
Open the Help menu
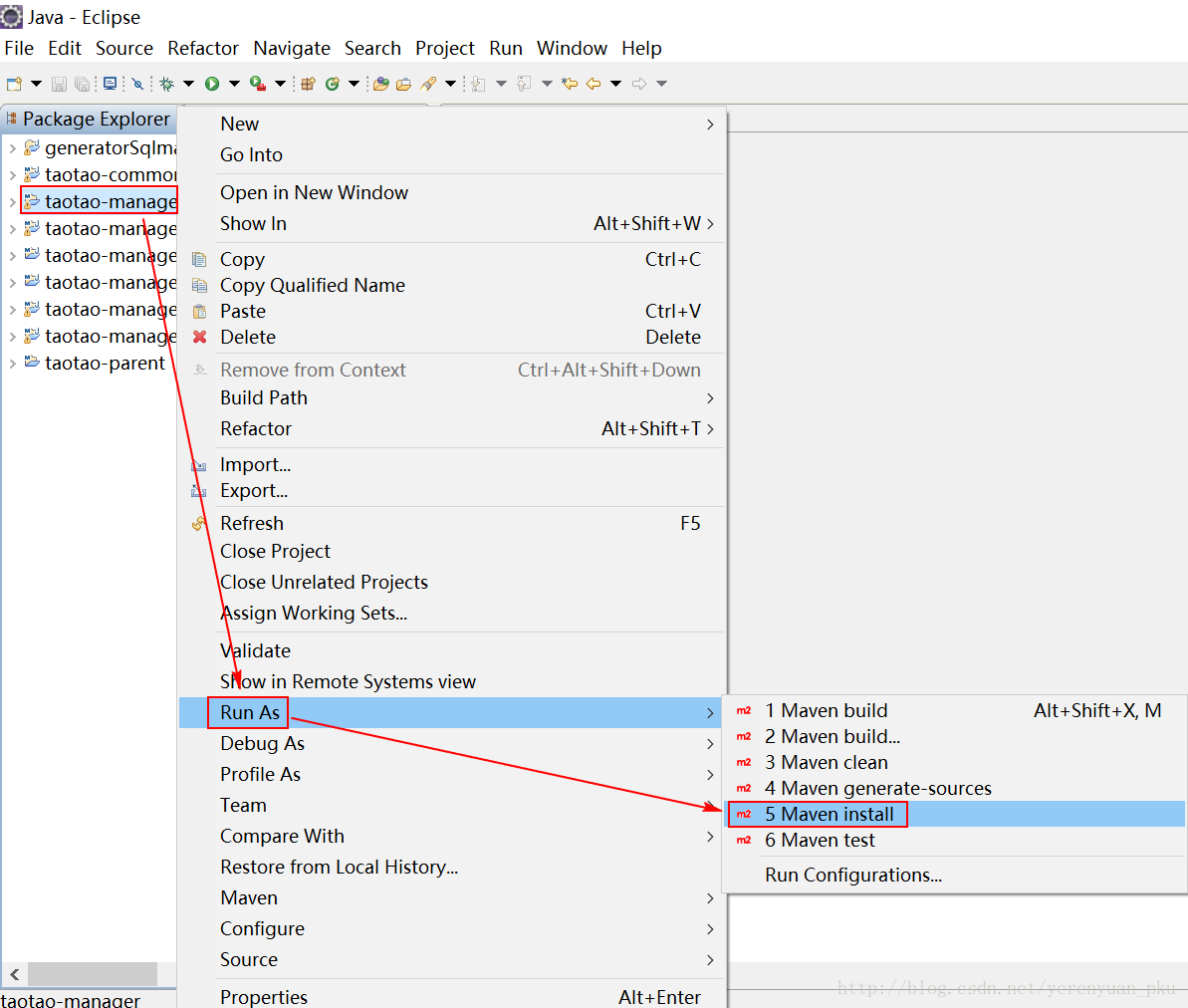[x=641, y=49]
